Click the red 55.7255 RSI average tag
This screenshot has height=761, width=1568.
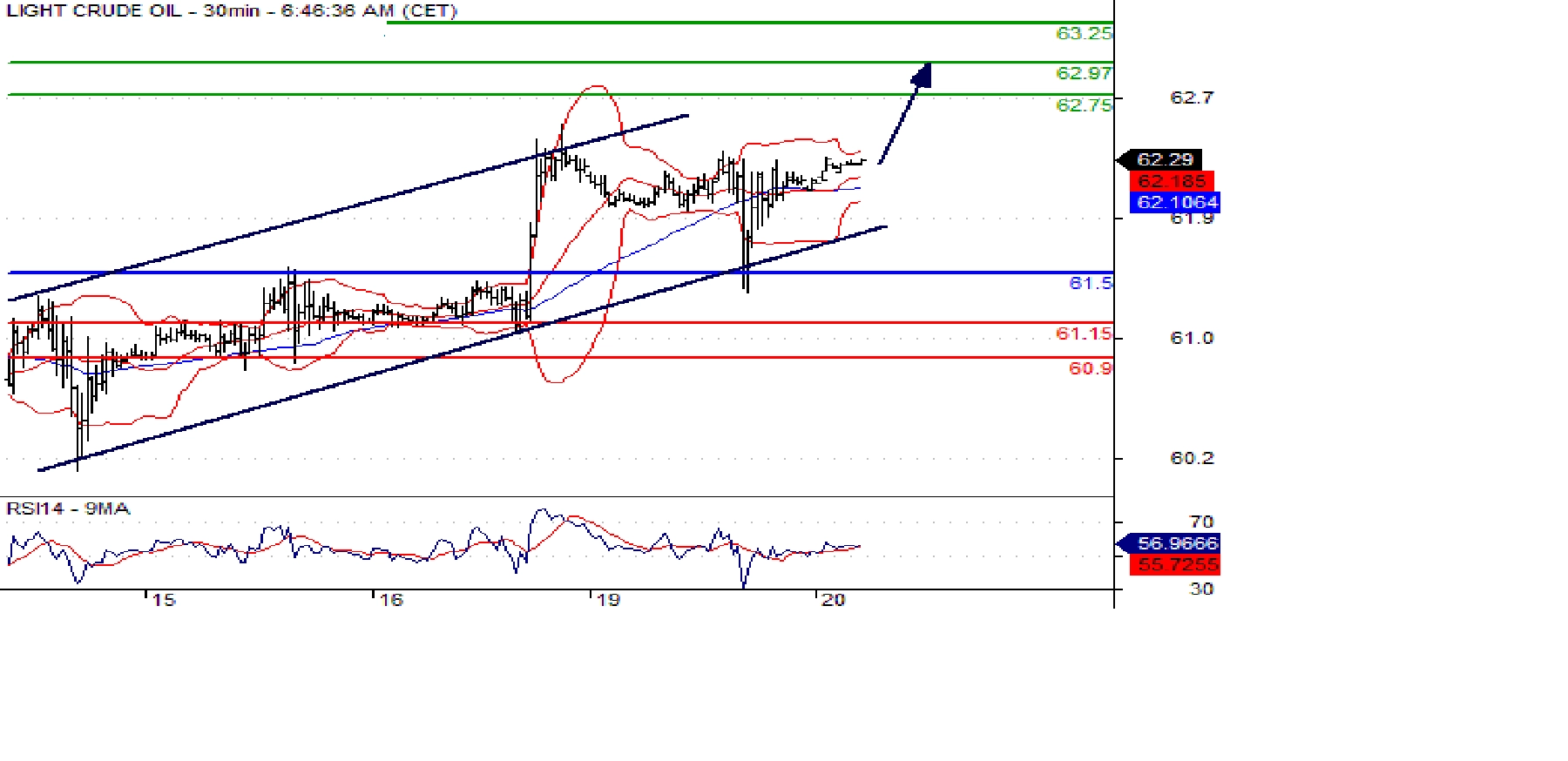coord(1177,564)
